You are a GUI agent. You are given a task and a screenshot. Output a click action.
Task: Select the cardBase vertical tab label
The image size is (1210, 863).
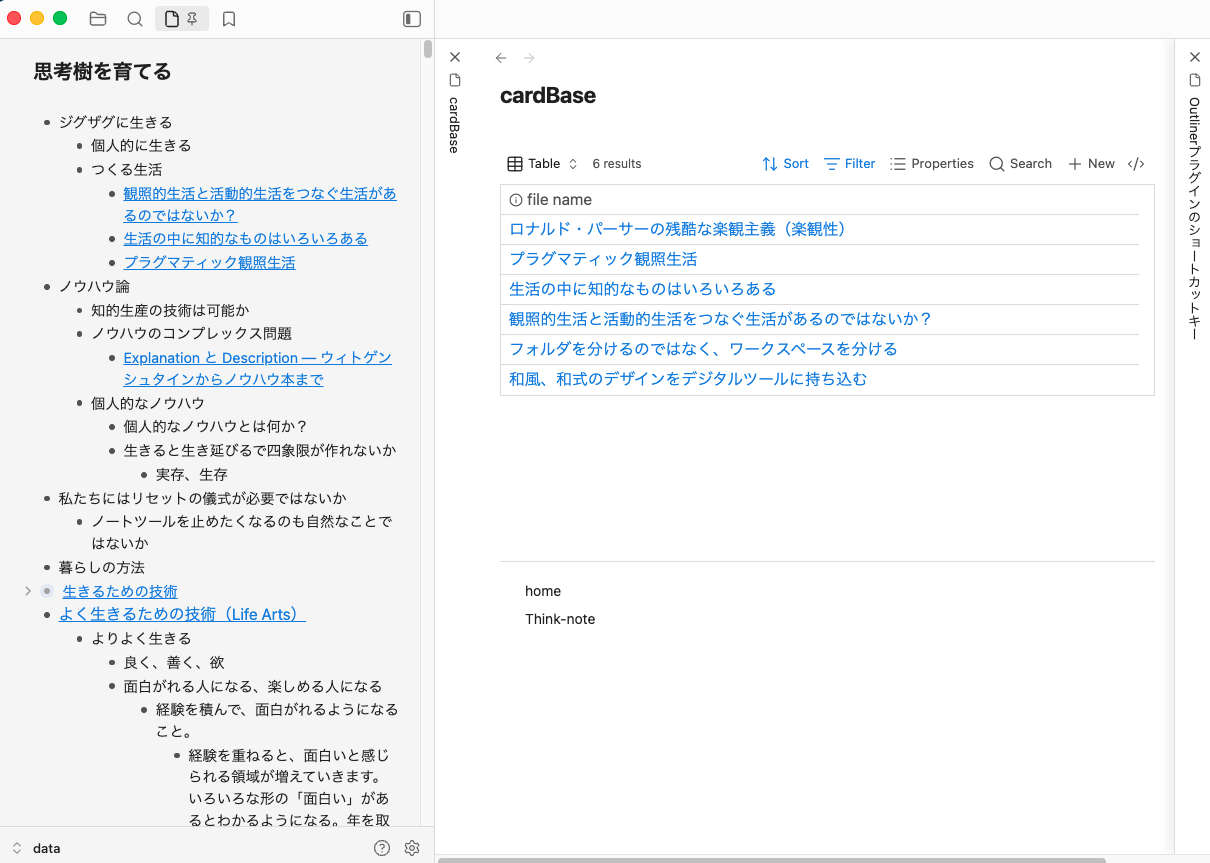tap(454, 125)
